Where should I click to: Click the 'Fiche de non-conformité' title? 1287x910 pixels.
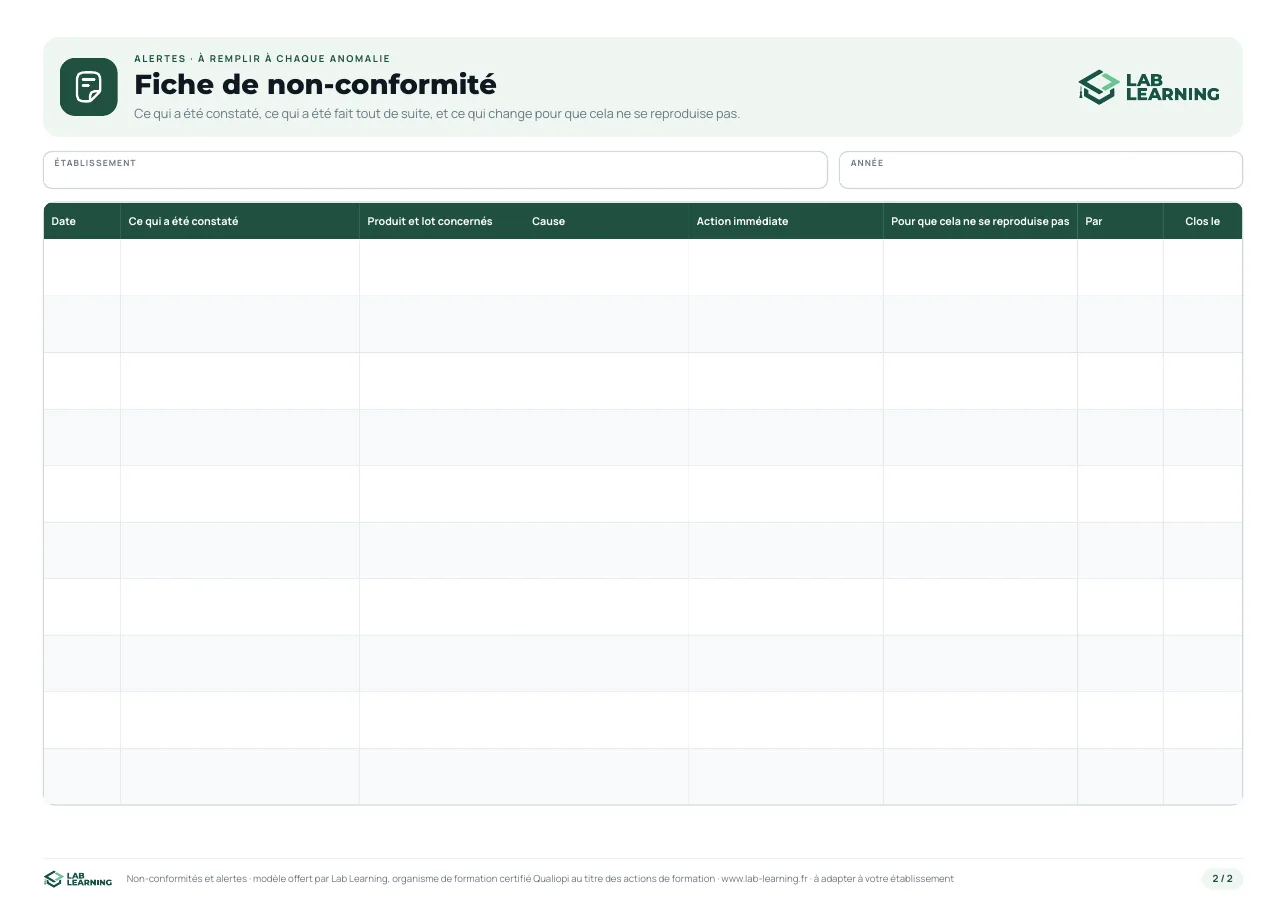click(x=315, y=84)
